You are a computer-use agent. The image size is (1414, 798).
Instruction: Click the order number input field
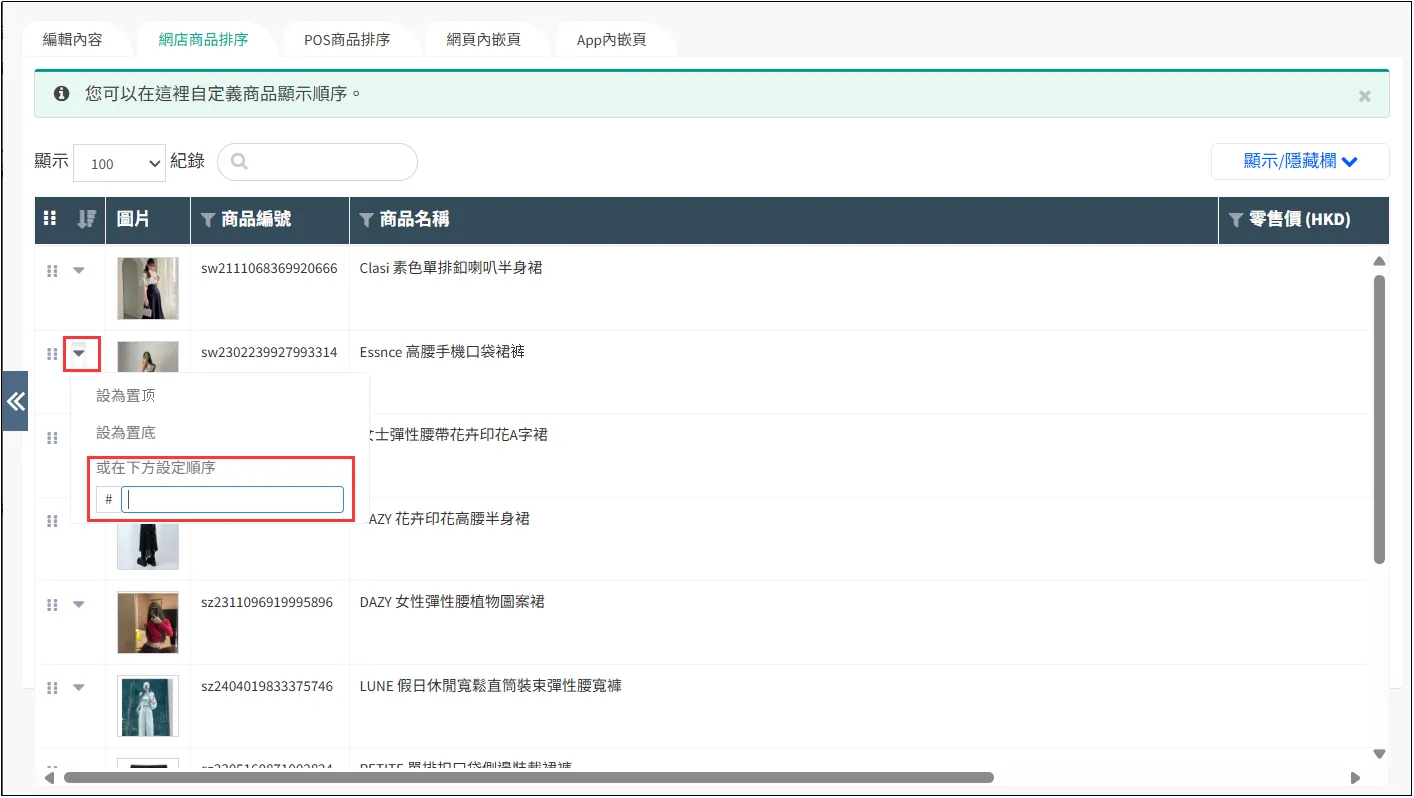click(232, 499)
